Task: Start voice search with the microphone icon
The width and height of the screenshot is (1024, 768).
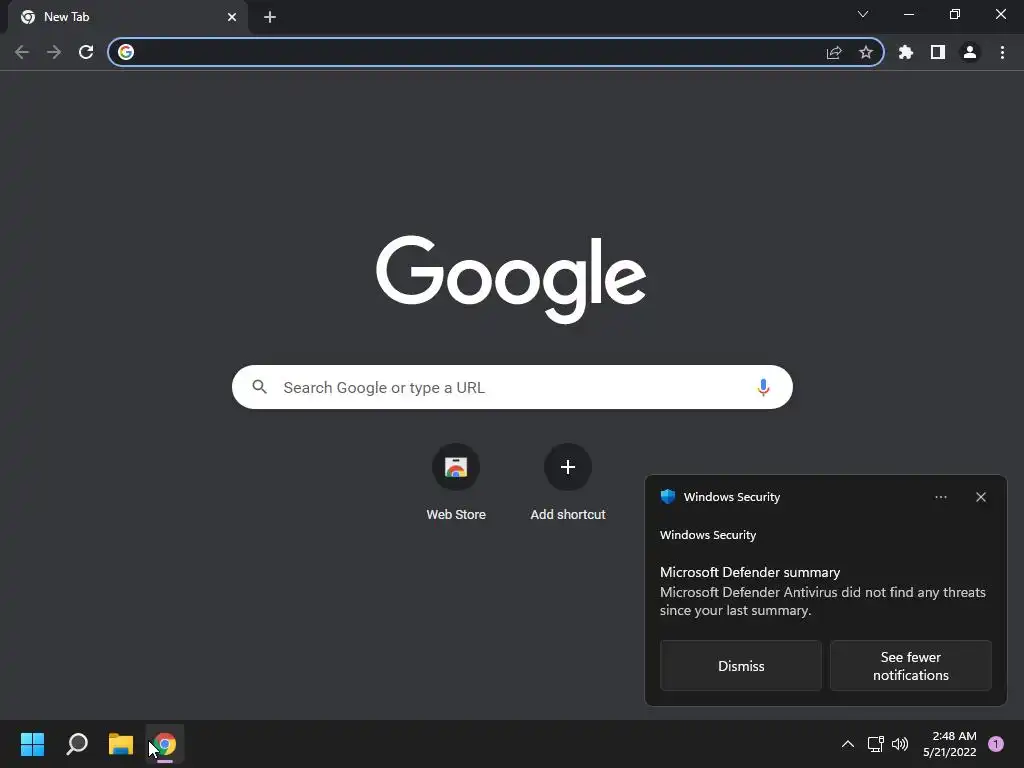Action: tap(763, 387)
